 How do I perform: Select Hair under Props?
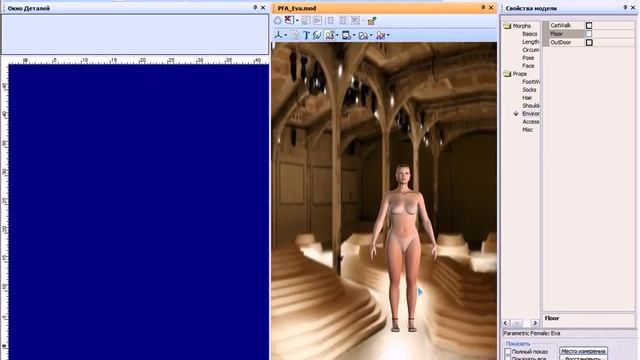tap(527, 98)
